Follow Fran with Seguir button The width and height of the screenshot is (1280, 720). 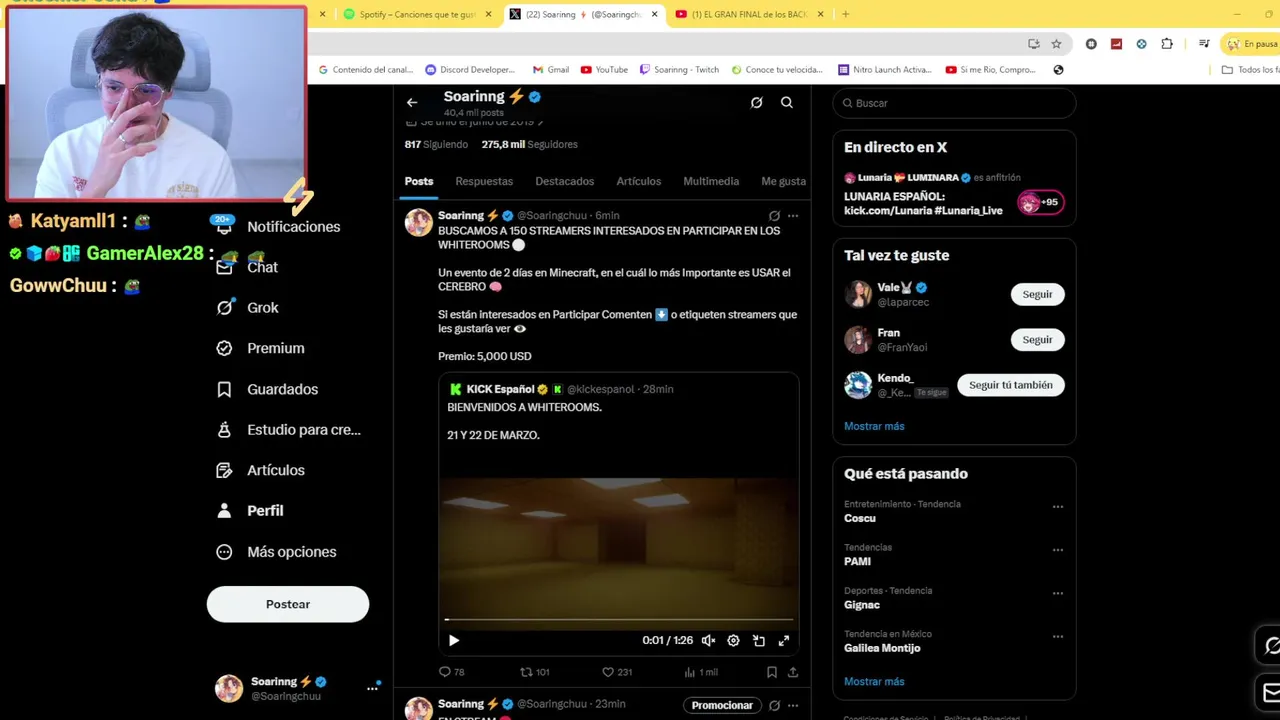1037,340
